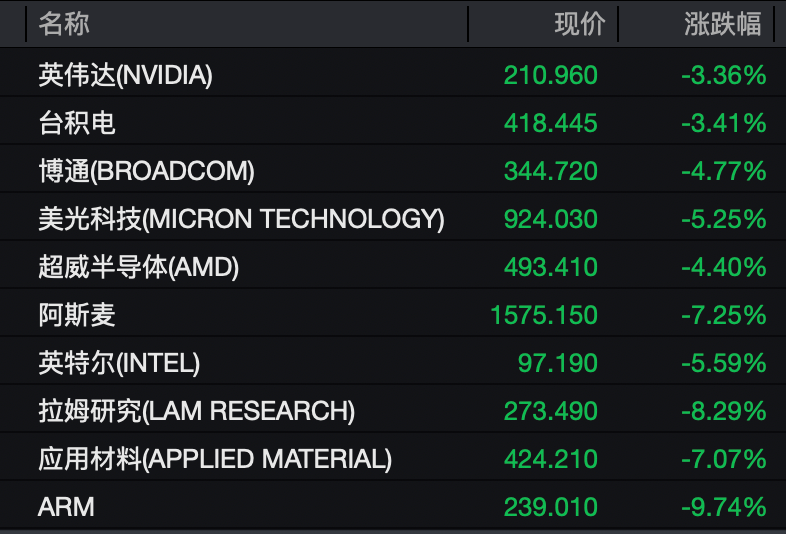This screenshot has width=786, height=534.
Task: Click change value -4.77%
Action: (724, 171)
